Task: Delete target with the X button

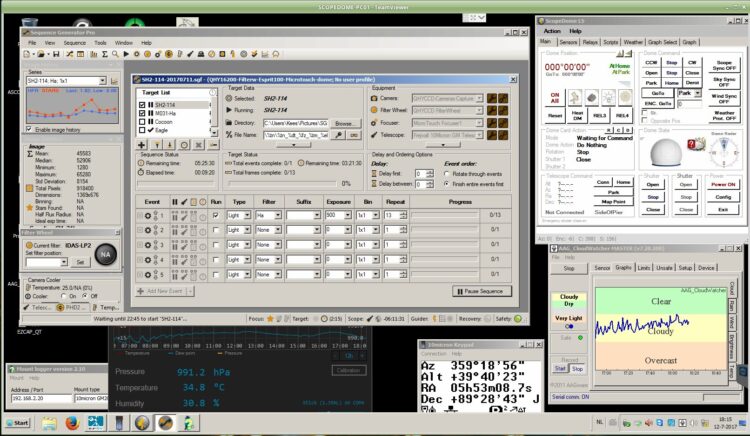Action: pos(199,145)
